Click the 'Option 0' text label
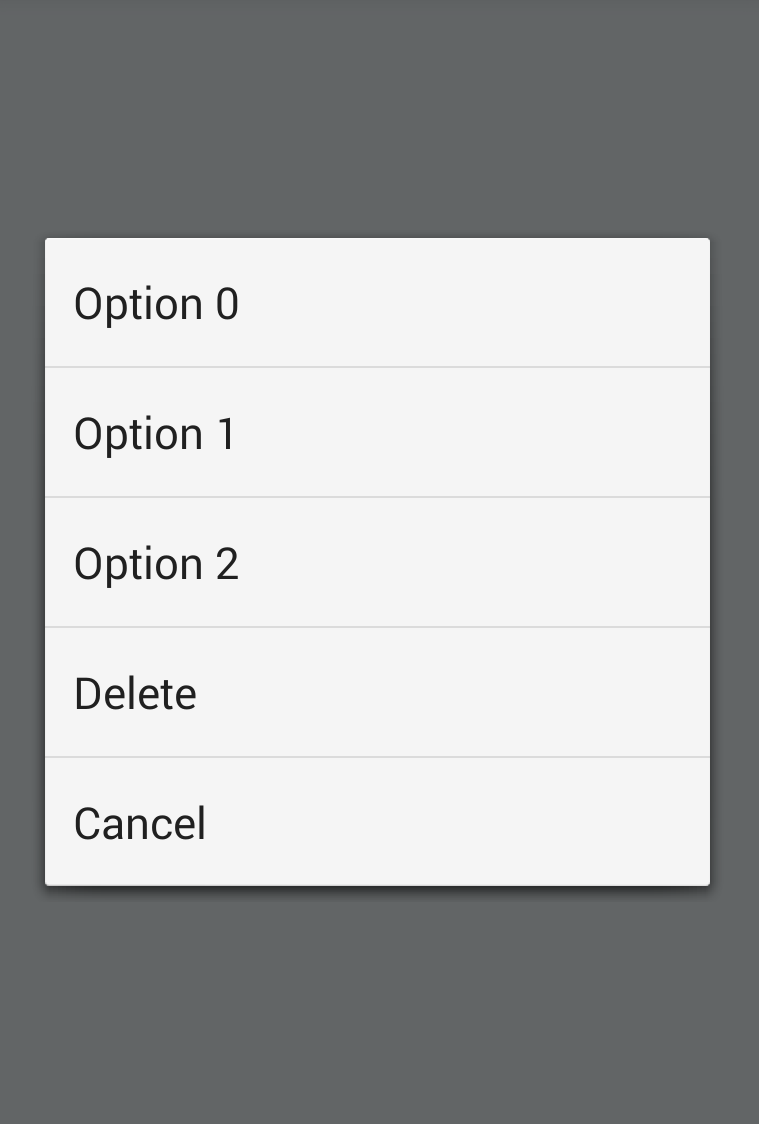 pyautogui.click(x=156, y=305)
